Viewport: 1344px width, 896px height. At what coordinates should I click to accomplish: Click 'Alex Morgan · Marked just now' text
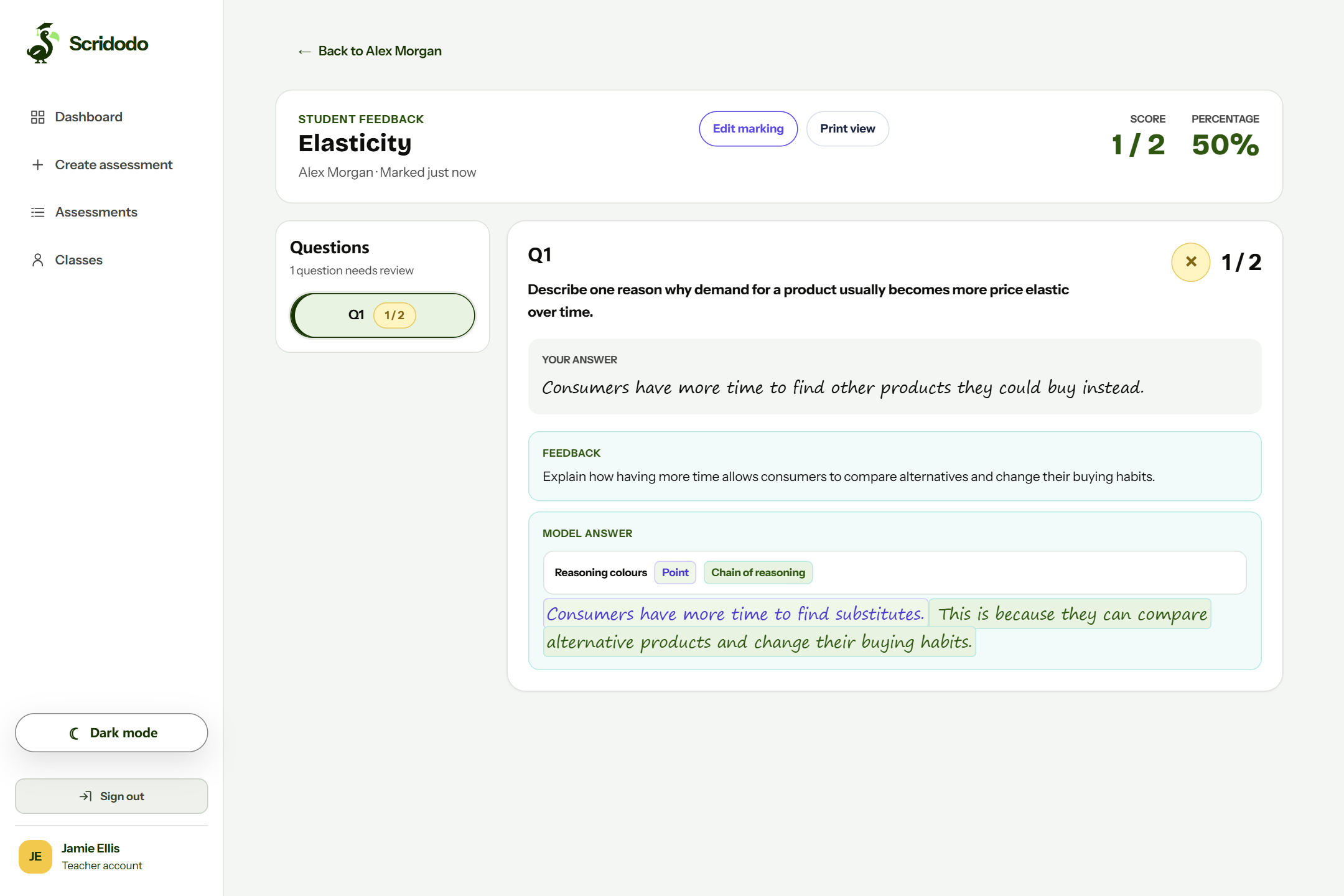[387, 172]
